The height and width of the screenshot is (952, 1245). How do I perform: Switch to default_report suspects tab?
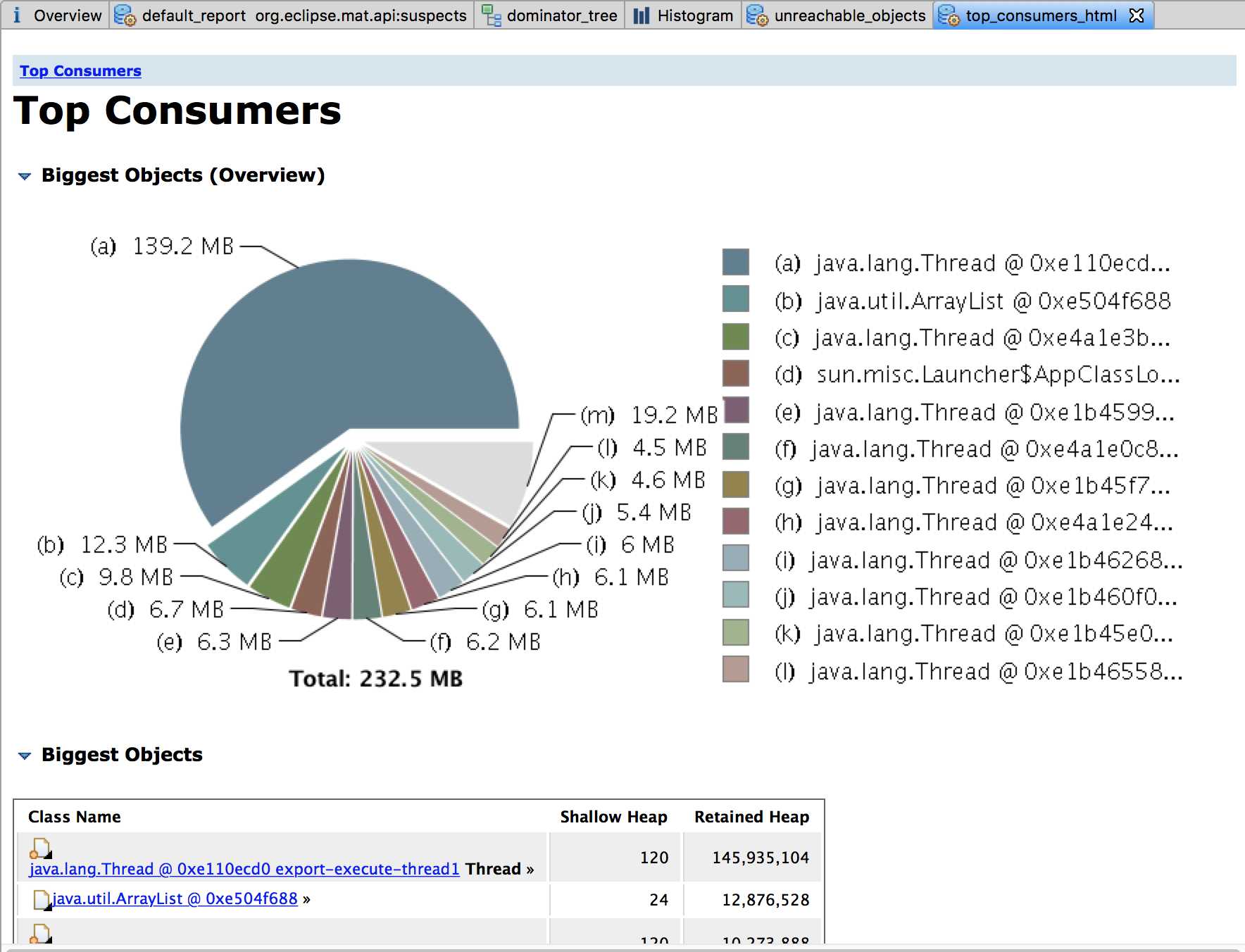click(x=292, y=15)
